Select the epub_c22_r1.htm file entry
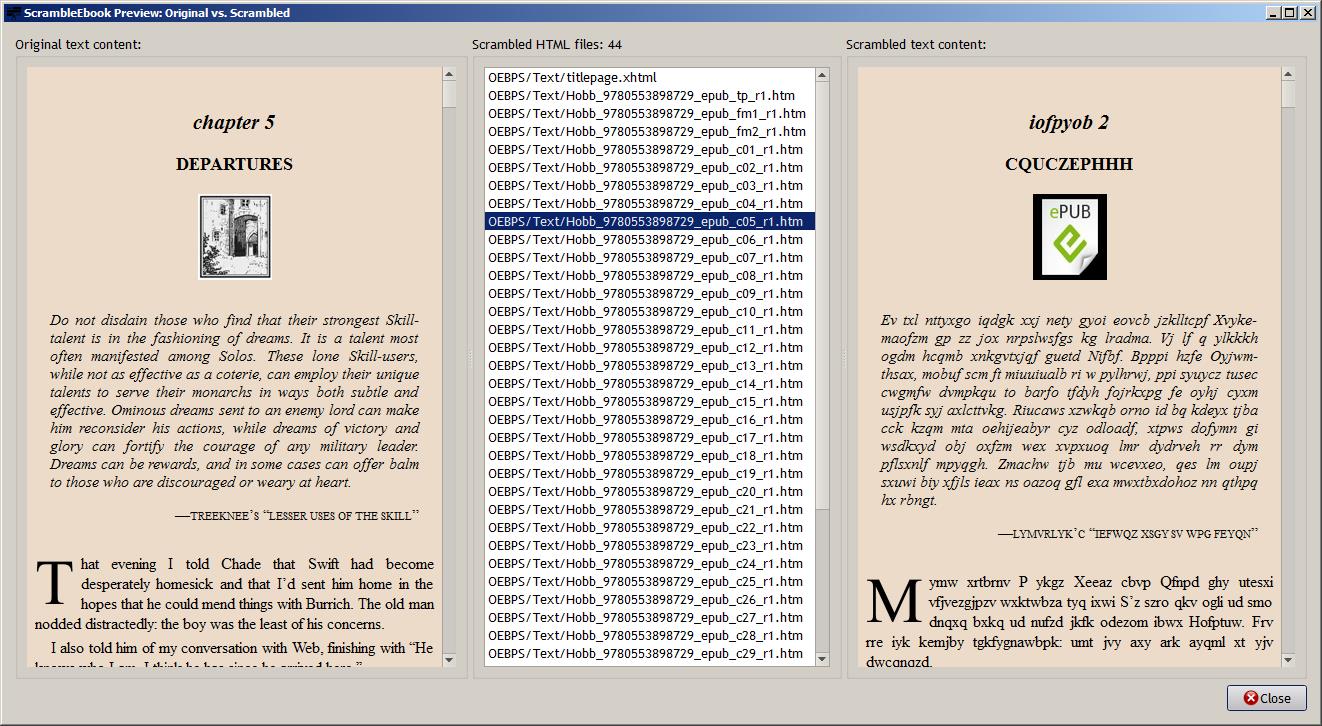The width and height of the screenshot is (1322, 726). (x=650, y=527)
